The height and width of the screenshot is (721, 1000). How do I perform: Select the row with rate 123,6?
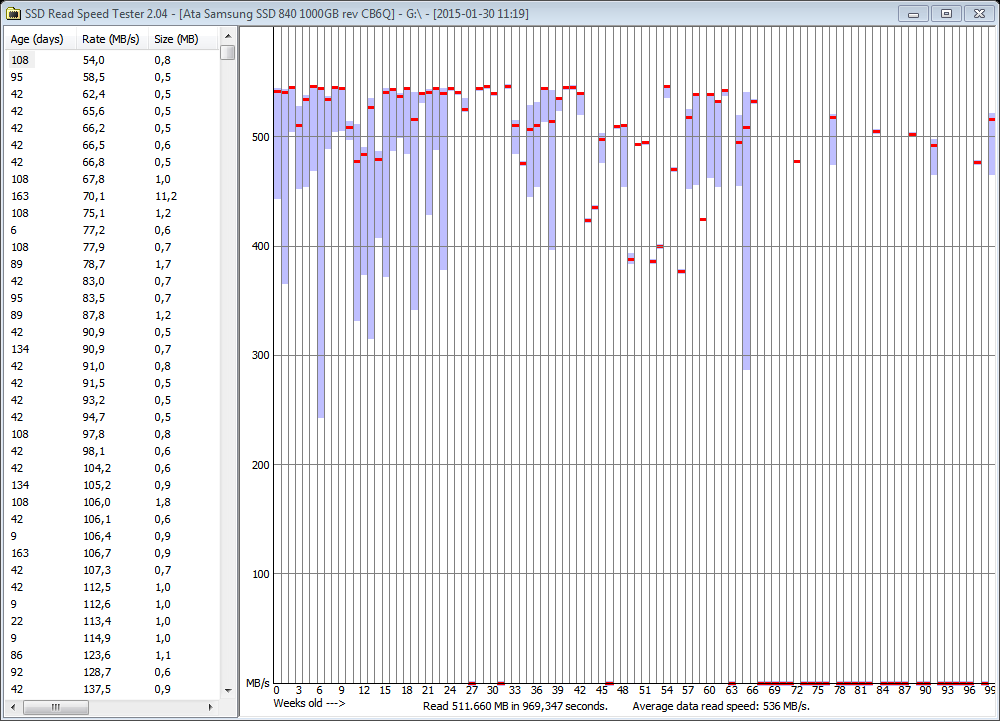[x=112, y=655]
